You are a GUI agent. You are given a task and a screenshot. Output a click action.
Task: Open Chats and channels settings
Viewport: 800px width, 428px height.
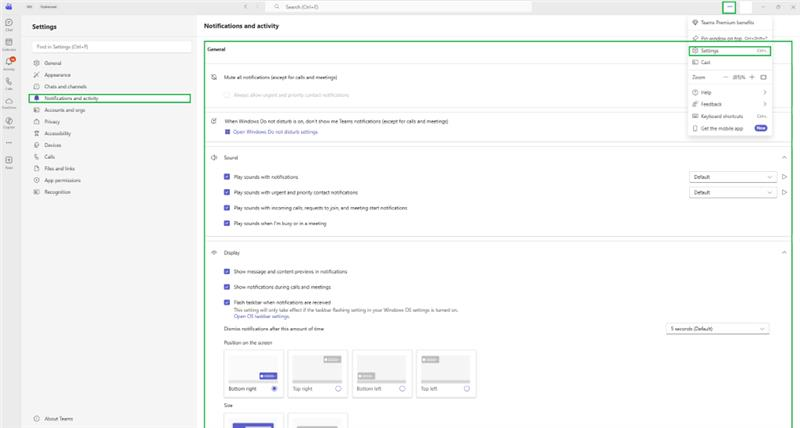coord(110,87)
